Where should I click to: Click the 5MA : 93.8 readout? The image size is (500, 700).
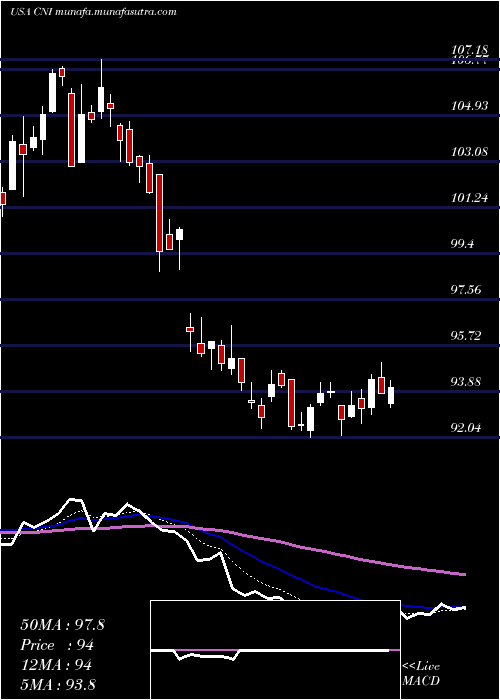tap(58, 685)
